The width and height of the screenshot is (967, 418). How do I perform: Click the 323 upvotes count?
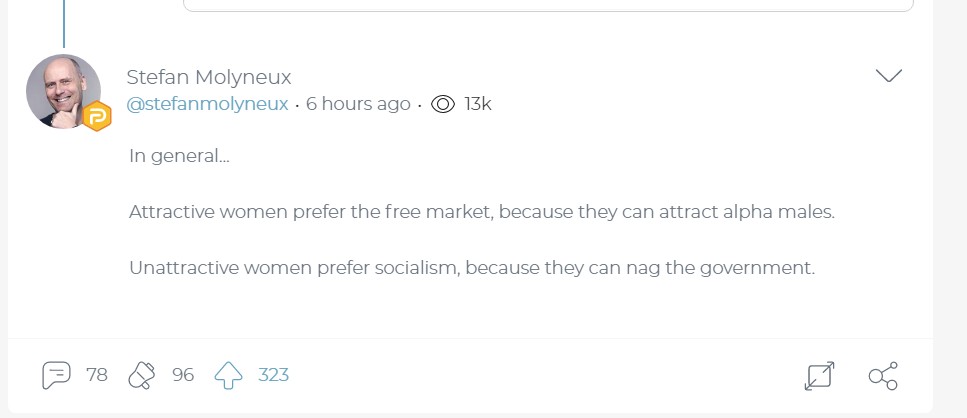pos(273,375)
